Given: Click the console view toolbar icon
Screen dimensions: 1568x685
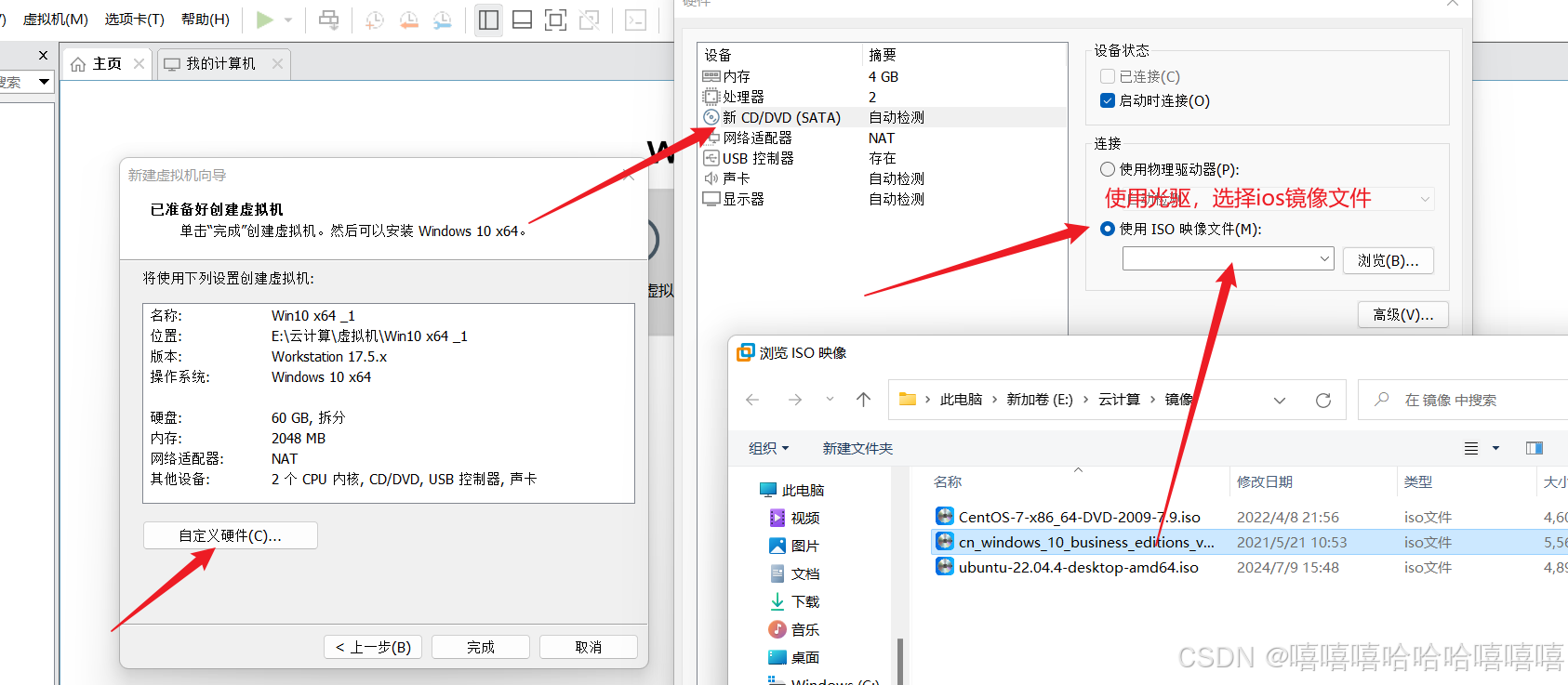Looking at the screenshot, I should pos(636,20).
